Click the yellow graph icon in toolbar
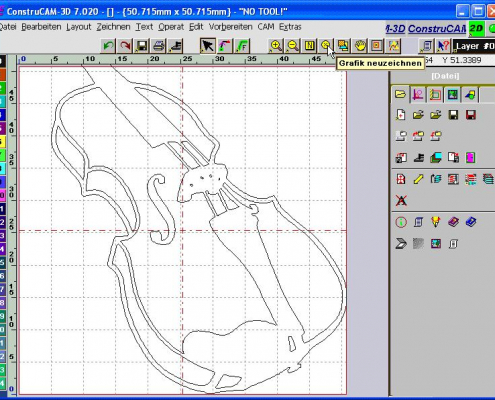 point(394,46)
